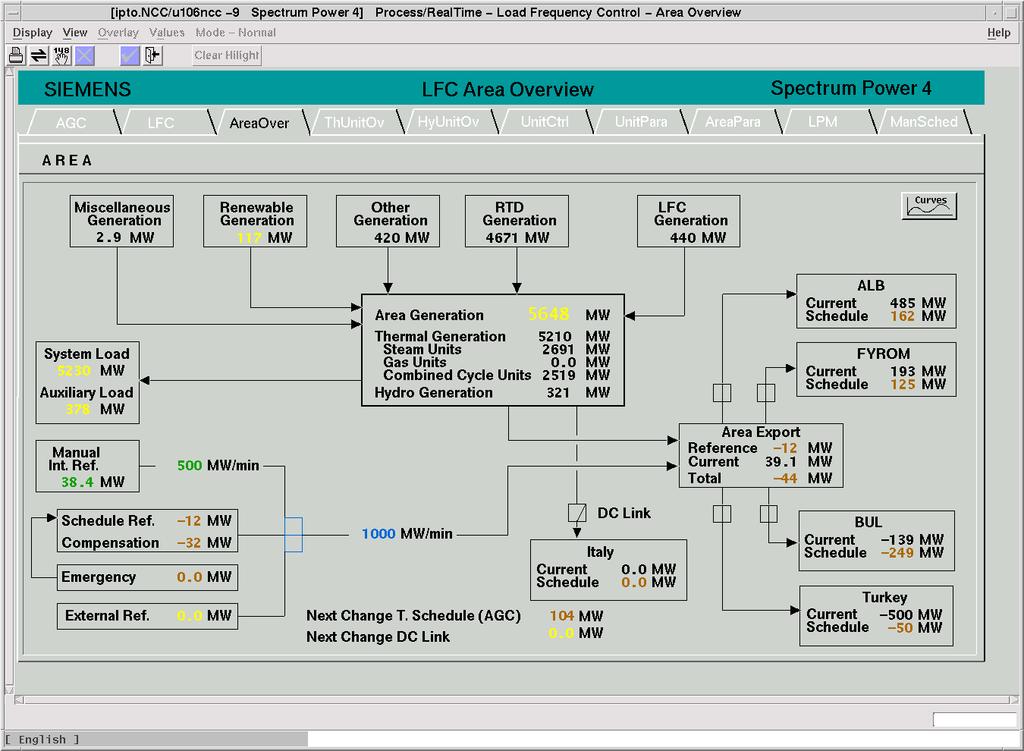Screen dimensions: 1024x751
Task: Select the Miscellaneous Generation 2.9 MW box
Action: click(122, 221)
